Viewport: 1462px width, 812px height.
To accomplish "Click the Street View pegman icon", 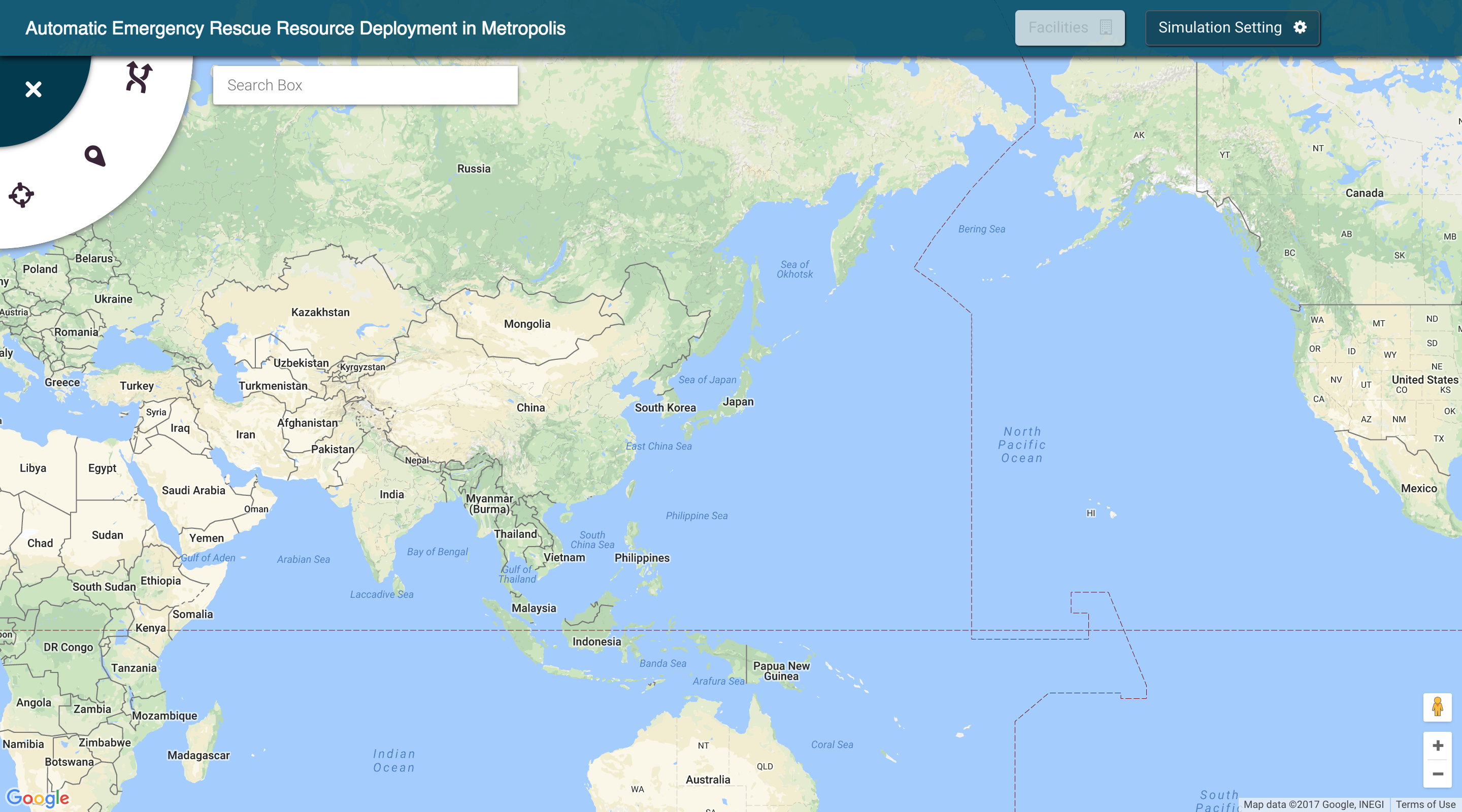I will point(1437,707).
